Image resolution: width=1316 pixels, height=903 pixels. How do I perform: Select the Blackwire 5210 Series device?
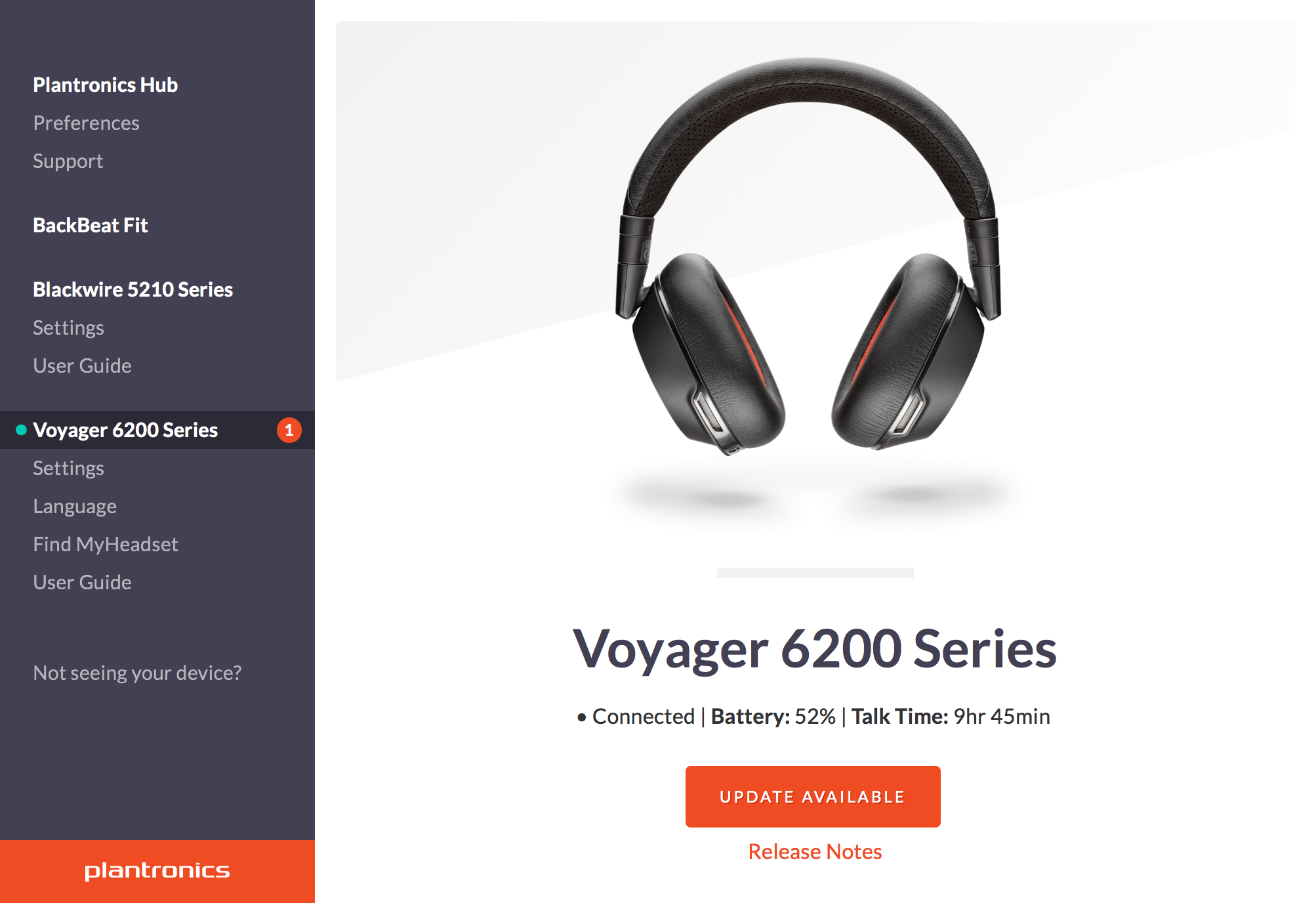[x=133, y=289]
